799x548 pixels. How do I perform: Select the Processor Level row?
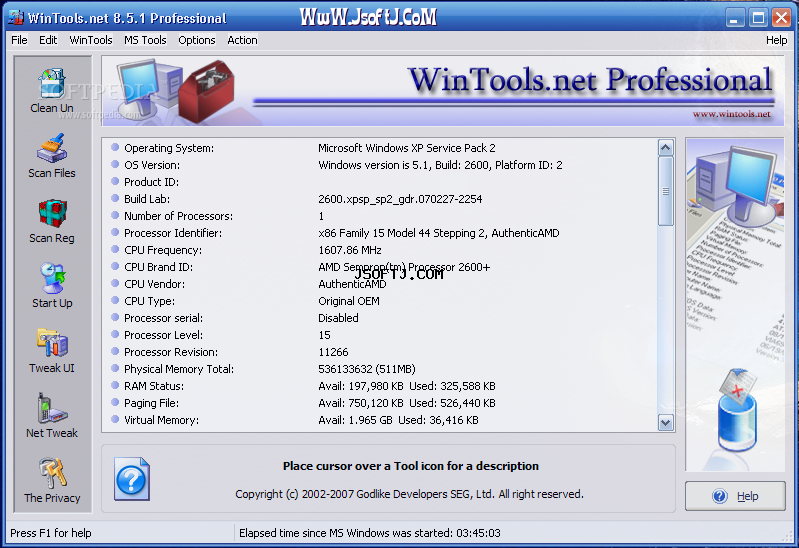point(381,335)
